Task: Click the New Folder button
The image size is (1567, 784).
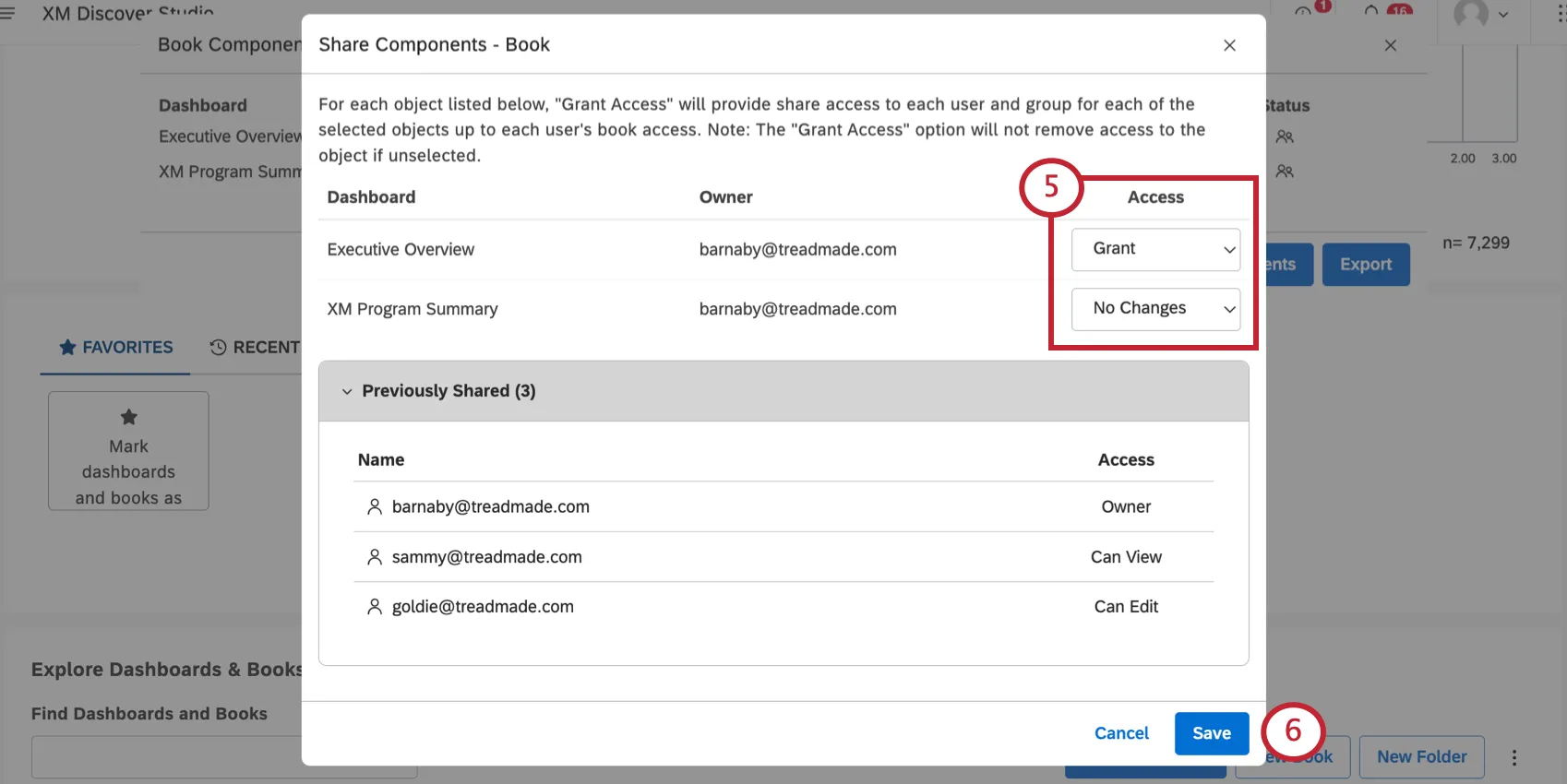Action: click(x=1421, y=757)
